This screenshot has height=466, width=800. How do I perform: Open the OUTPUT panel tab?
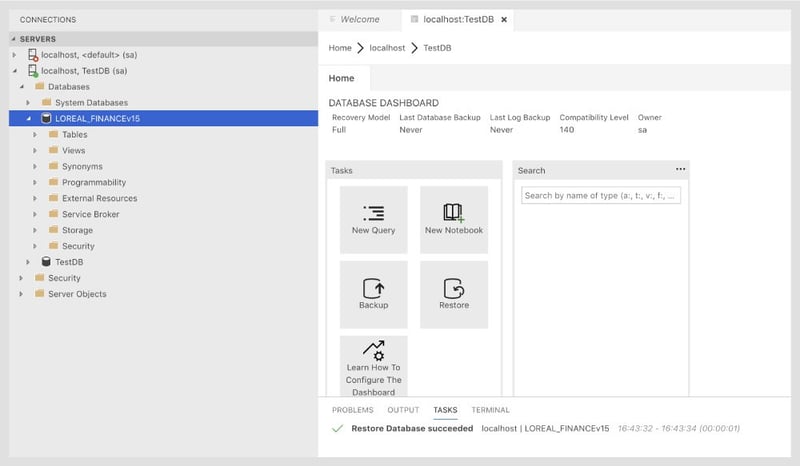tap(403, 410)
